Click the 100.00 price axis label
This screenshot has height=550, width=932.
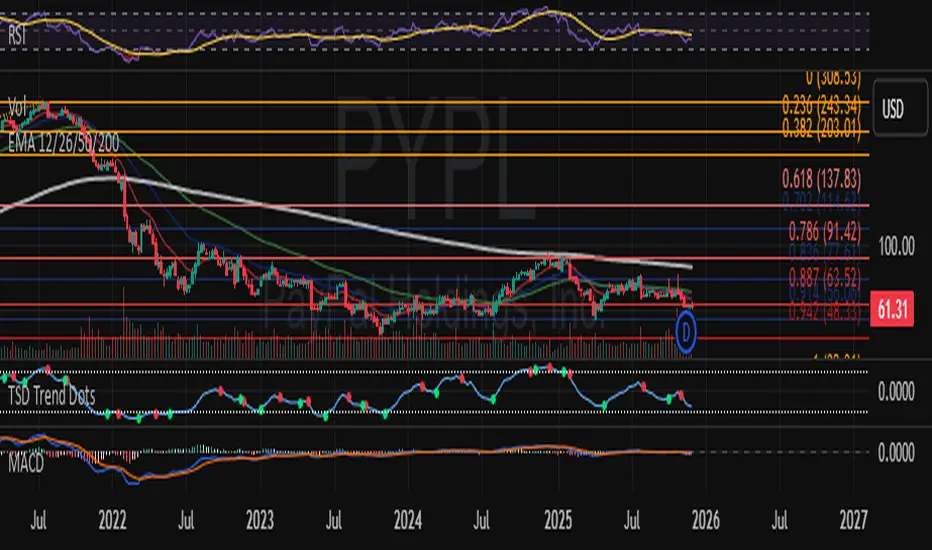(x=896, y=246)
